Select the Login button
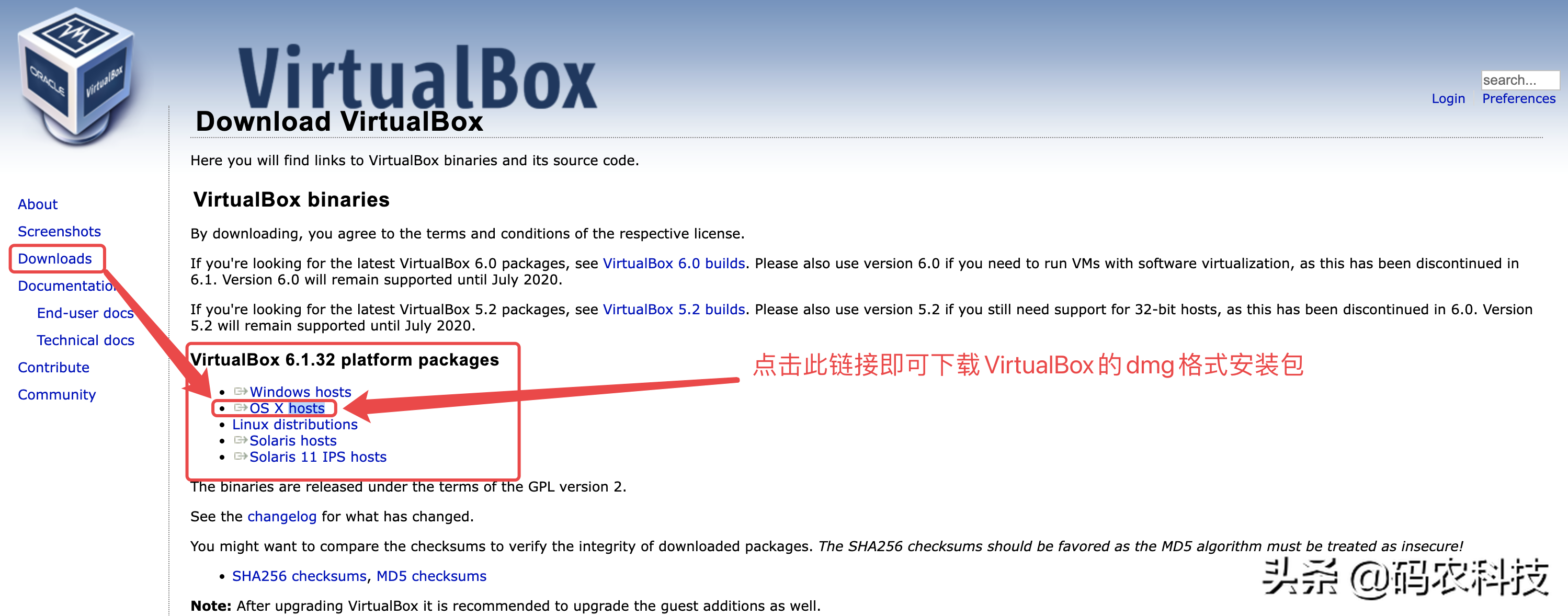 [x=1445, y=97]
